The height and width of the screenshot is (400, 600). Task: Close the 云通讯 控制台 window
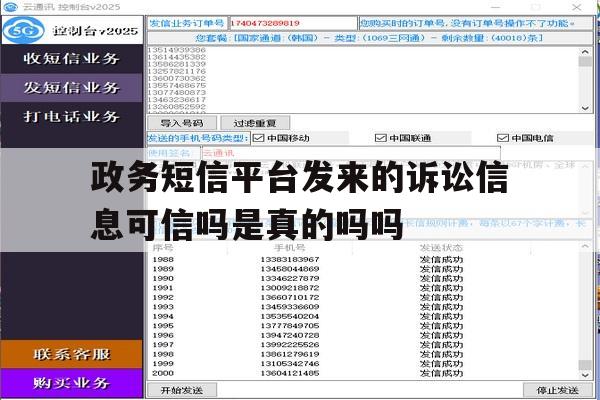(x=577, y=7)
